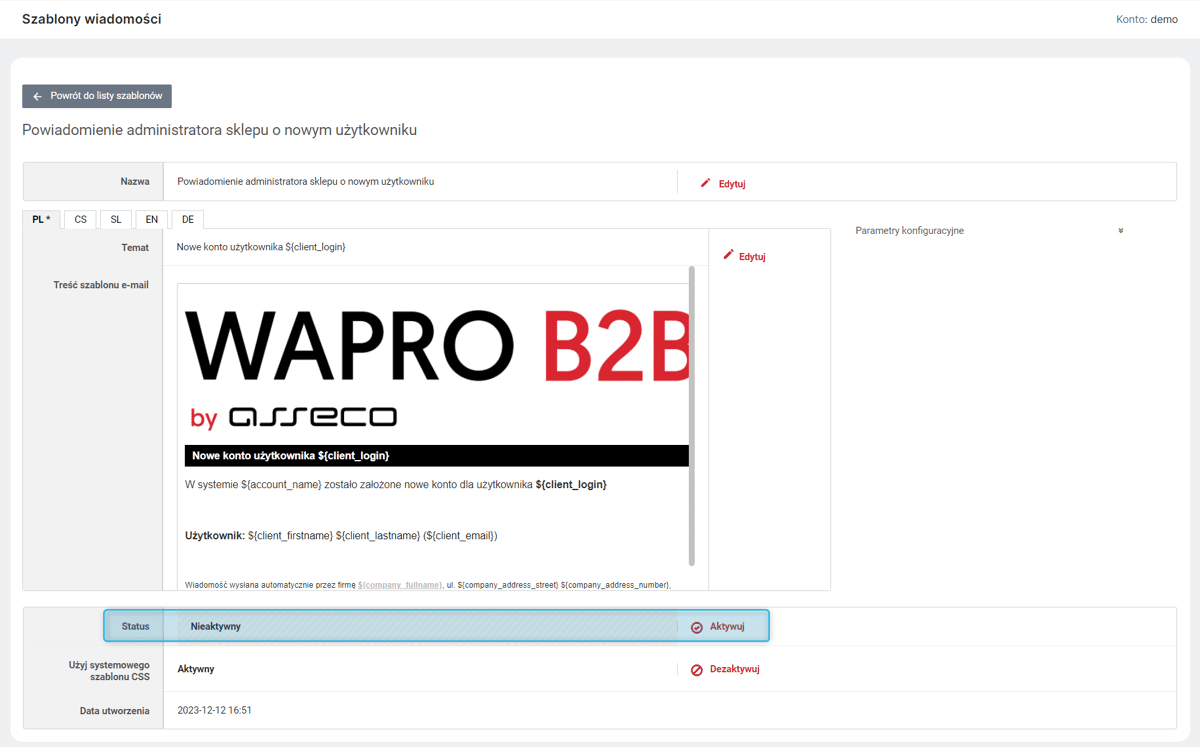Viewport: 1200px width, 747px height.
Task: Click the pencil icon beside Nazwa row
Action: pos(706,183)
